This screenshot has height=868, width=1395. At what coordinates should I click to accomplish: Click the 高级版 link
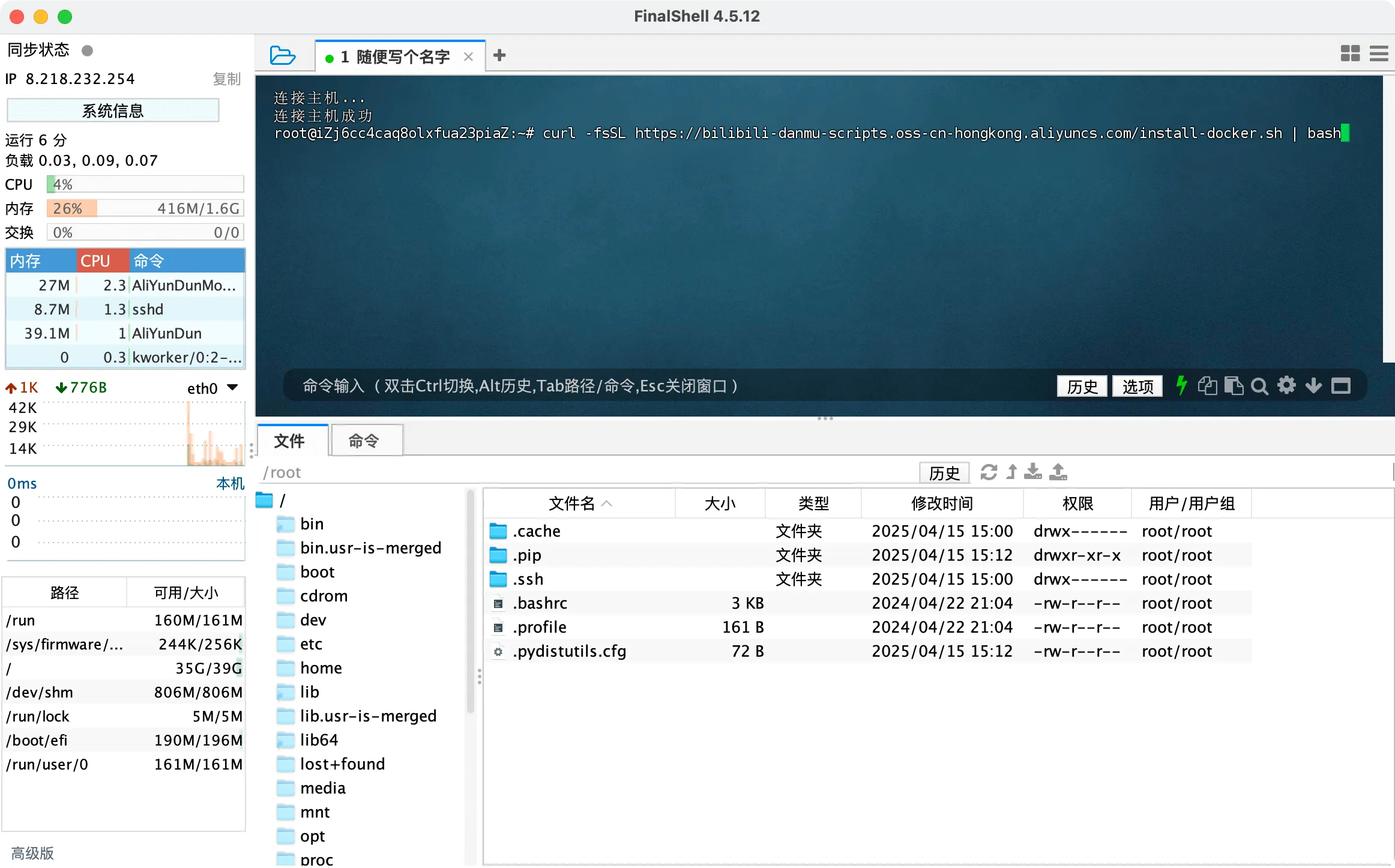(32, 853)
